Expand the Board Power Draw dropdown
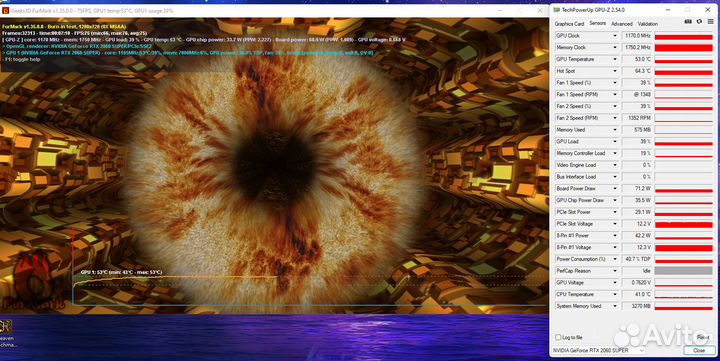The height and width of the screenshot is (361, 720). [615, 188]
